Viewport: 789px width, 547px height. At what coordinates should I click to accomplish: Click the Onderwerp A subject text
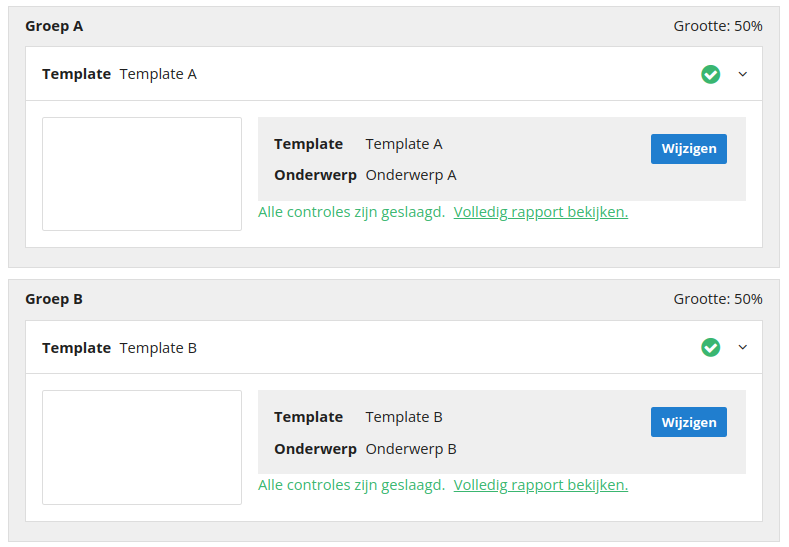tap(411, 175)
